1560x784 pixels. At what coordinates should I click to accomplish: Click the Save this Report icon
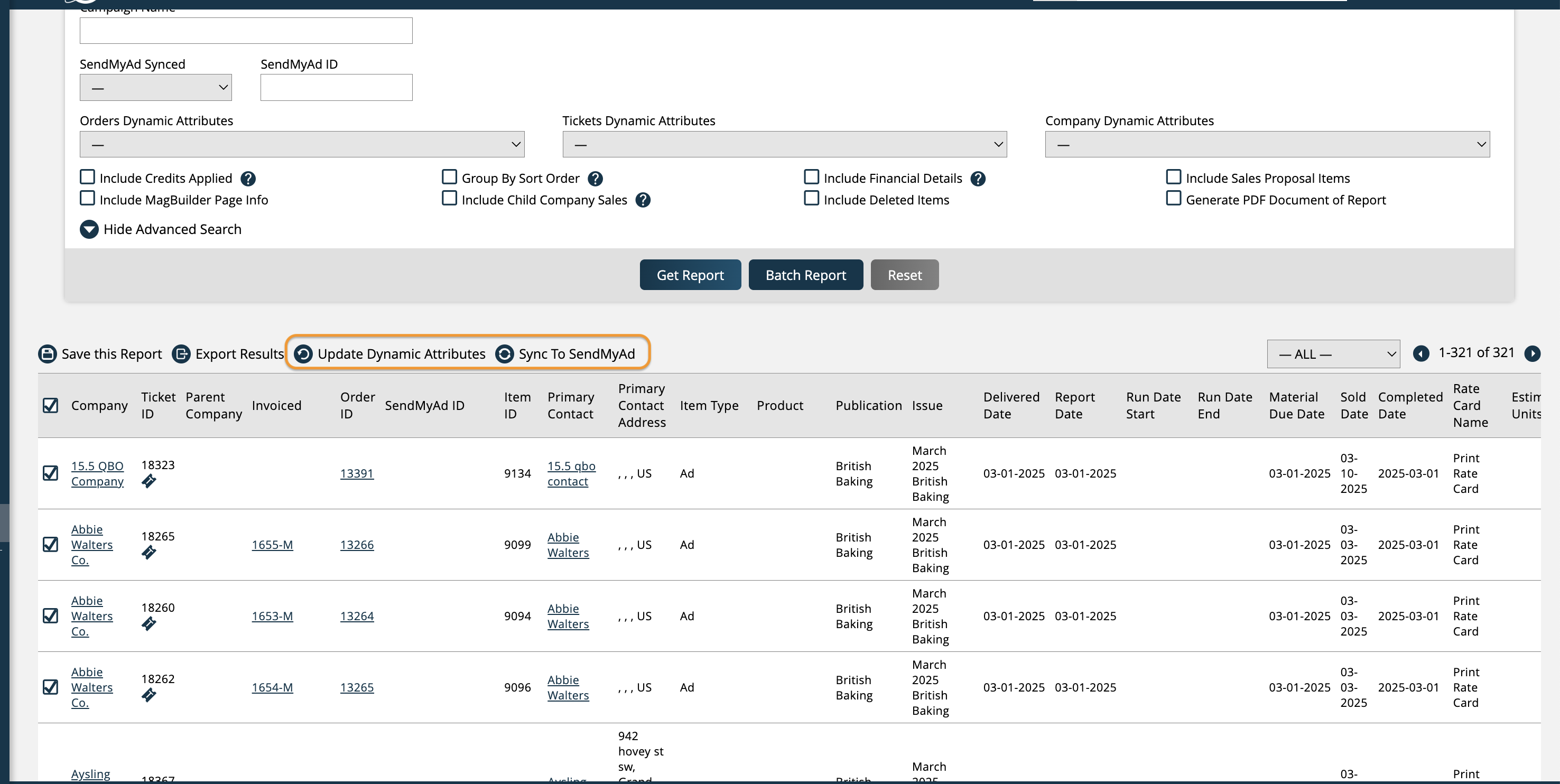point(47,353)
